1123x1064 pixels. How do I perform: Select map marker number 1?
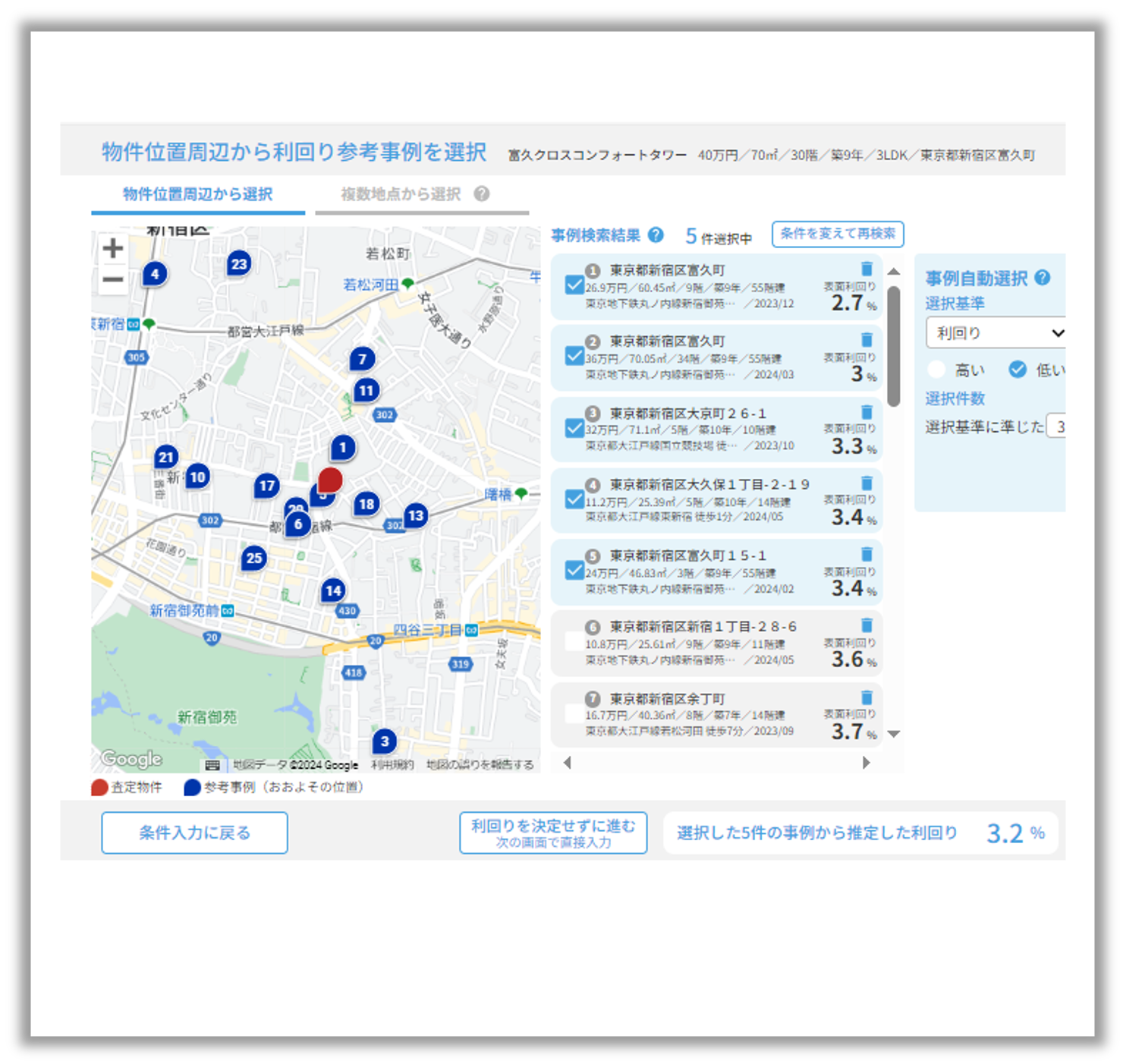tap(343, 448)
